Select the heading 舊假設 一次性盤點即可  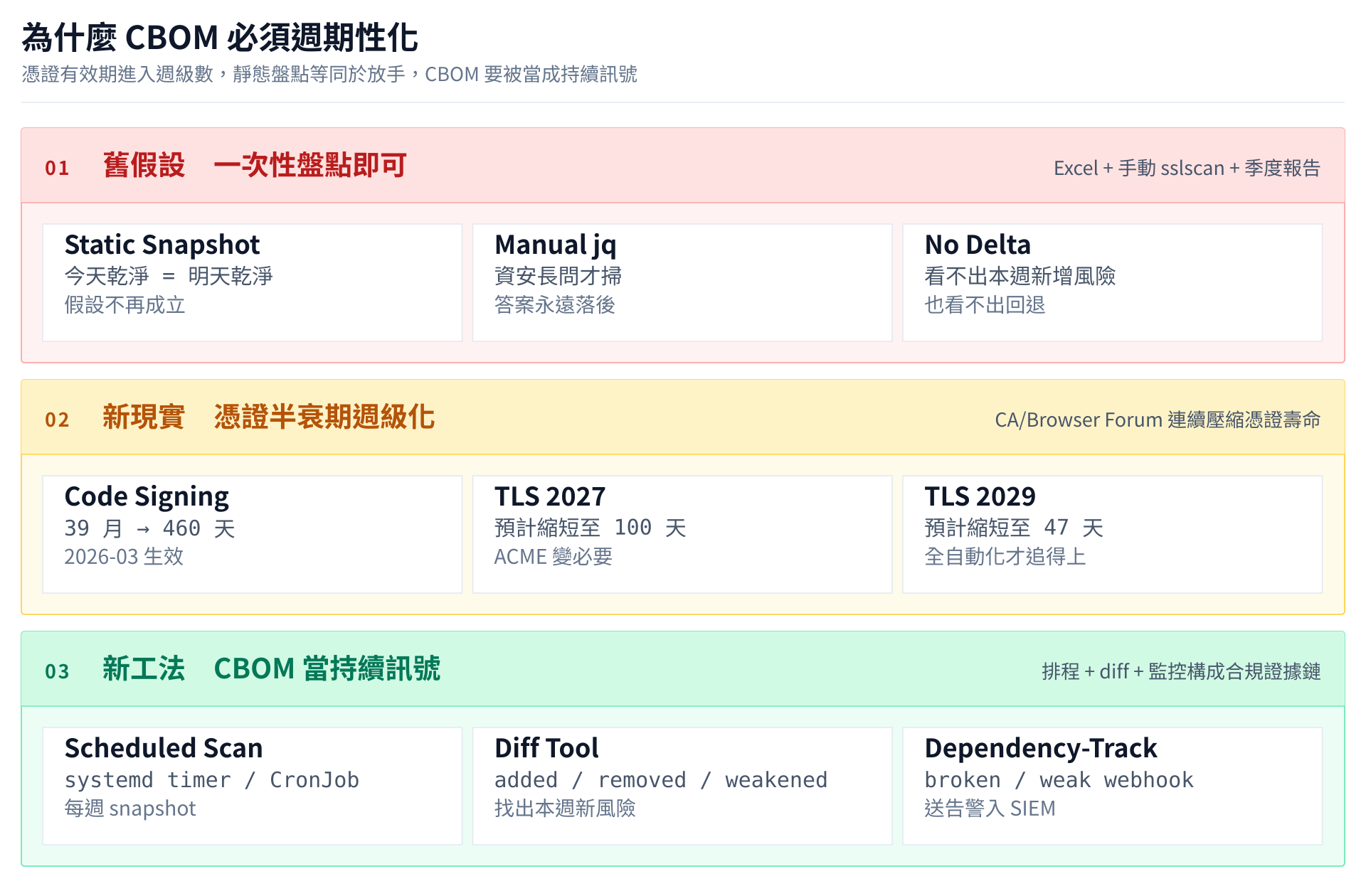(x=255, y=165)
